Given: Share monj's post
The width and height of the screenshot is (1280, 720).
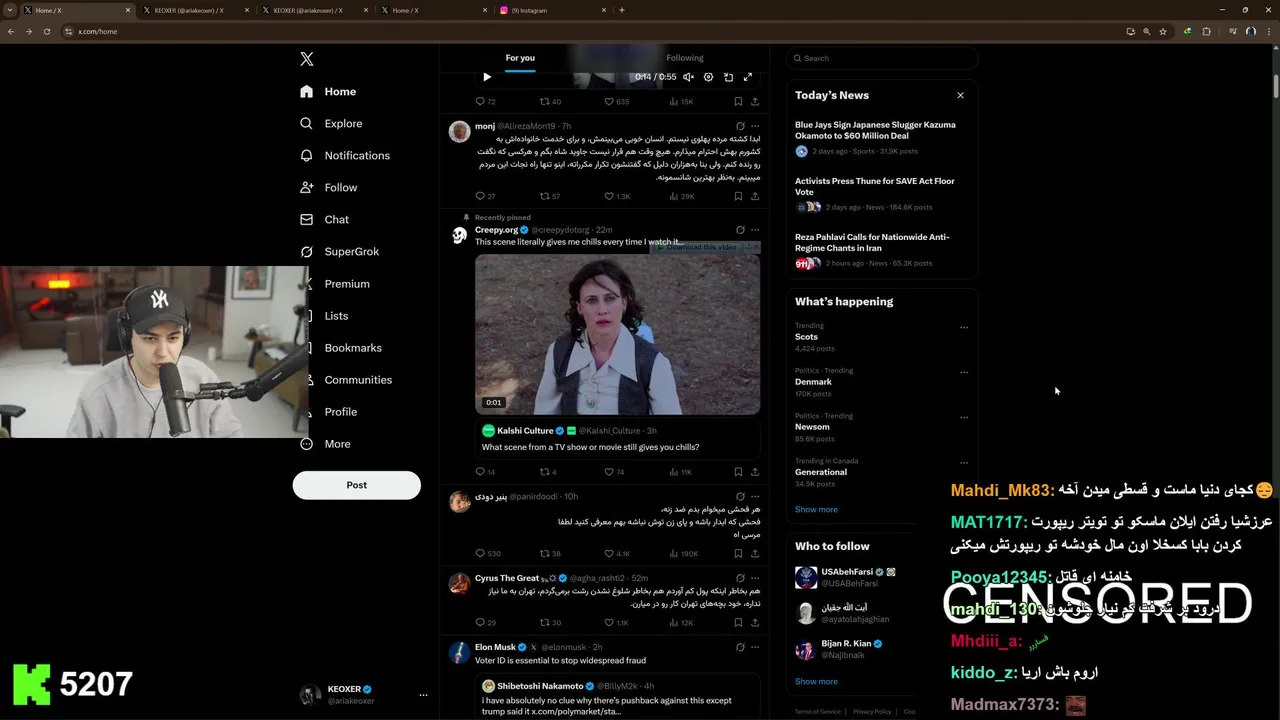Looking at the screenshot, I should pos(755,196).
